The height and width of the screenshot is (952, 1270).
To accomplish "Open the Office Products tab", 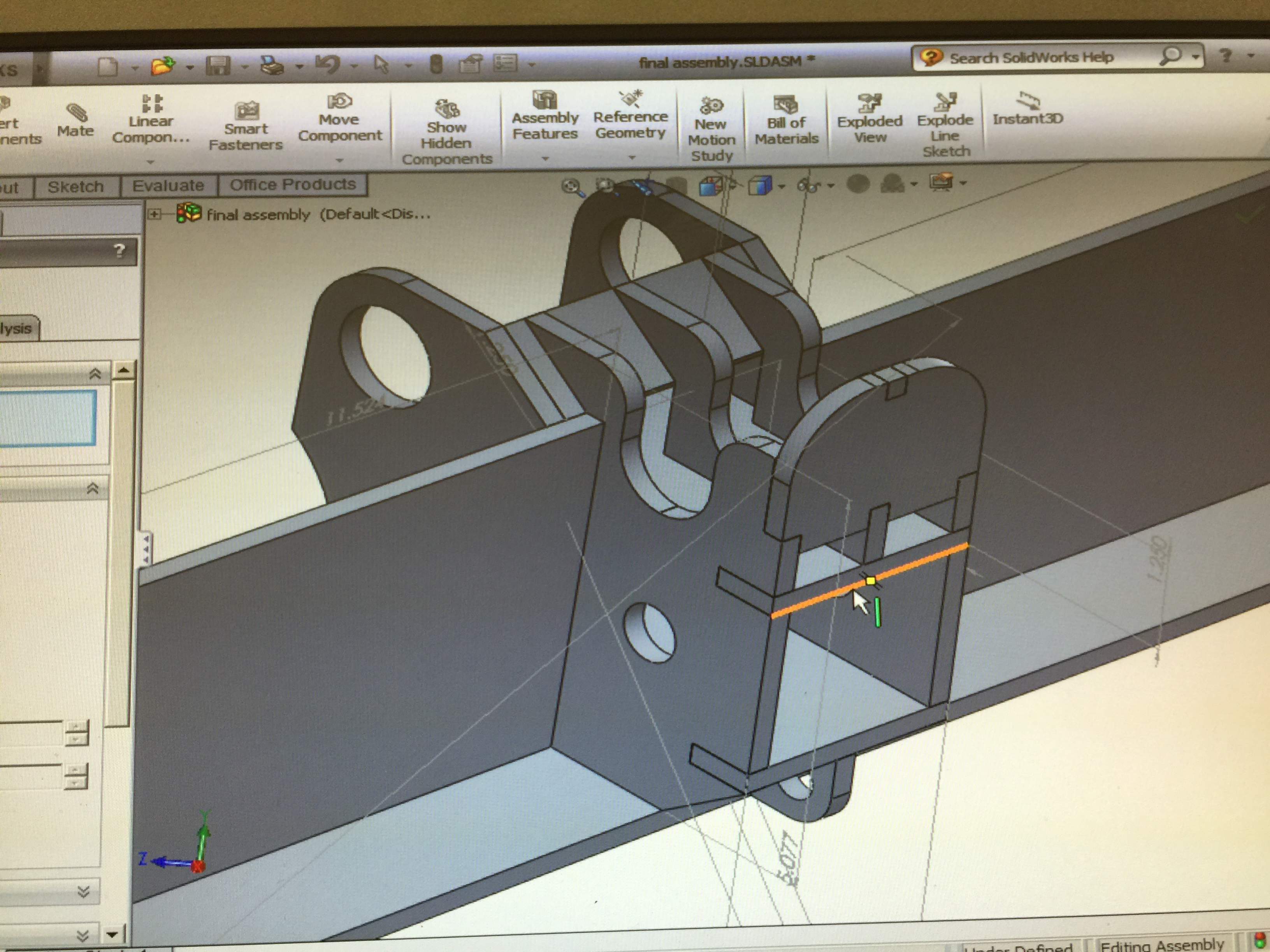I will pos(292,185).
